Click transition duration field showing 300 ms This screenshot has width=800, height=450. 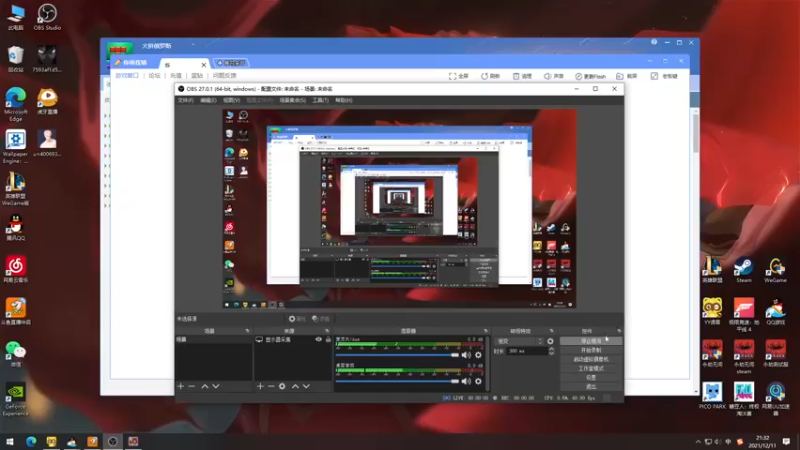(x=527, y=351)
